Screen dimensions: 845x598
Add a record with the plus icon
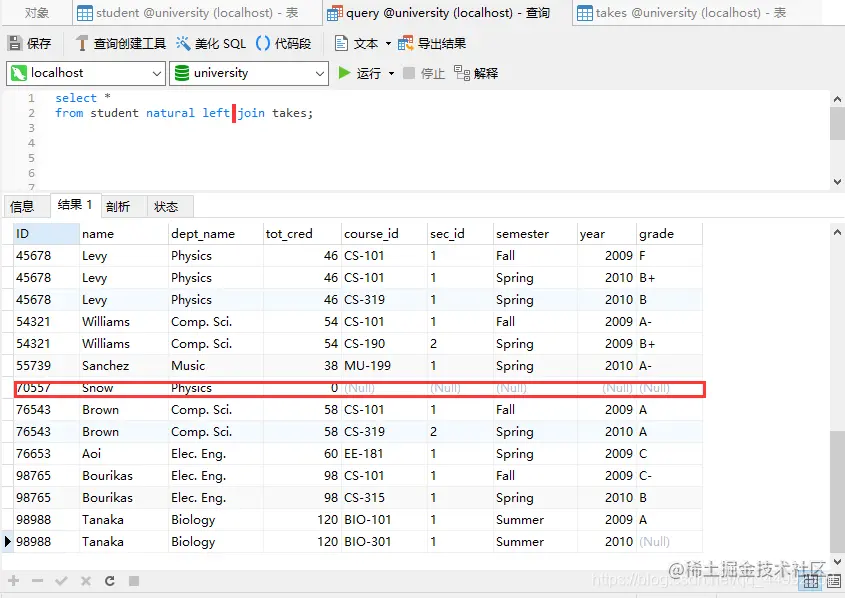click(x=14, y=581)
